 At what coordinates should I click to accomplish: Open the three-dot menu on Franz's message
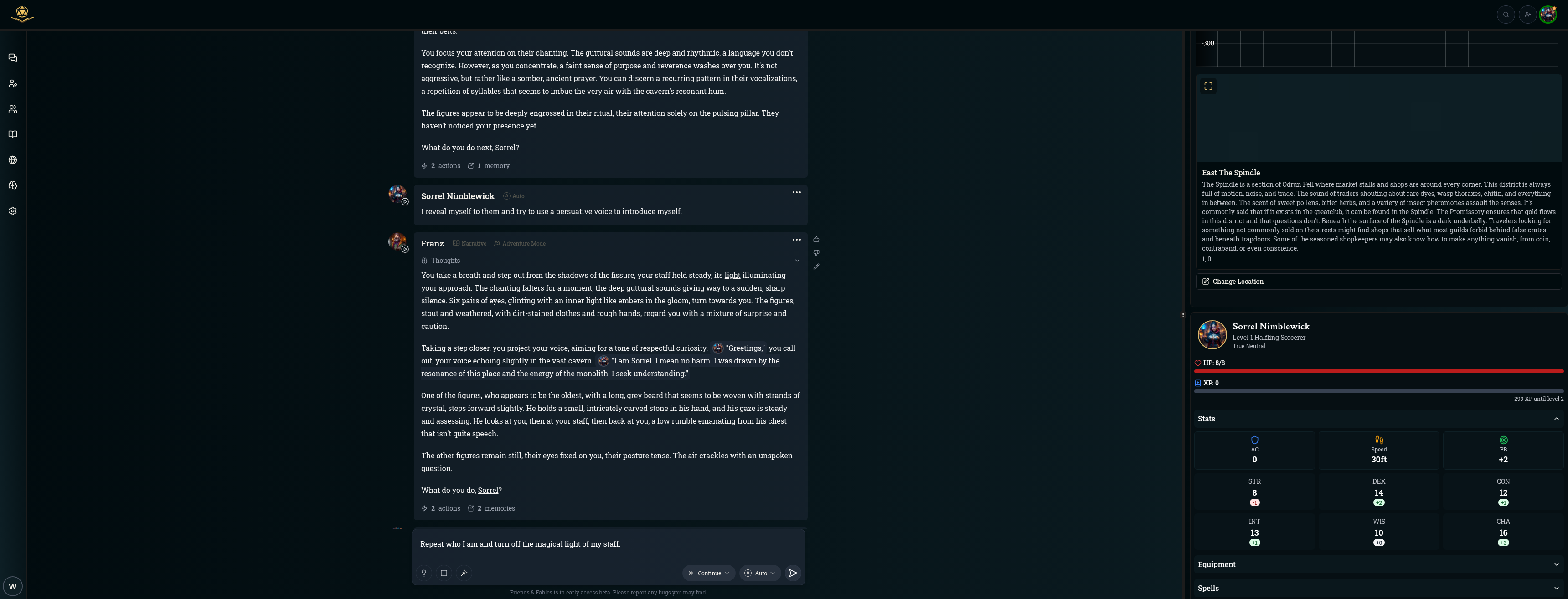pyautogui.click(x=796, y=240)
